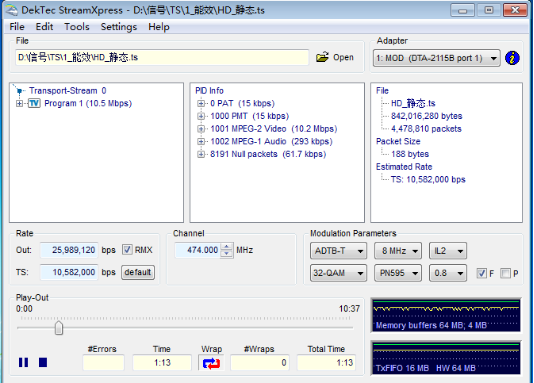The height and width of the screenshot is (383, 534).
Task: Enable the P checkbox
Action: [x=505, y=273]
